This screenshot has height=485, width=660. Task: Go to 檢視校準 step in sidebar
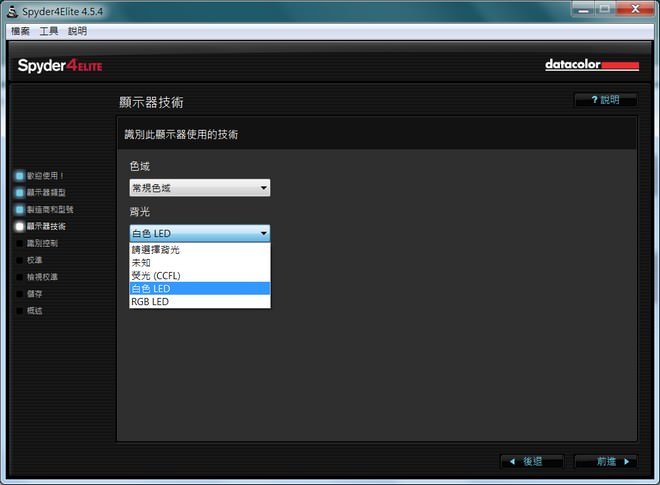click(42, 277)
